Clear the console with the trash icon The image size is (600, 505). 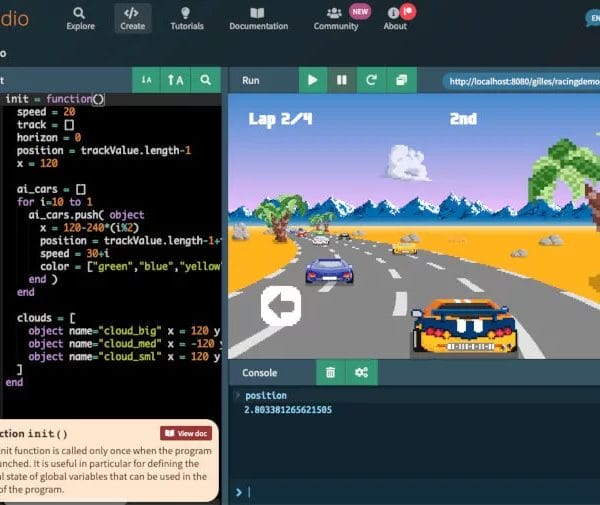point(330,372)
